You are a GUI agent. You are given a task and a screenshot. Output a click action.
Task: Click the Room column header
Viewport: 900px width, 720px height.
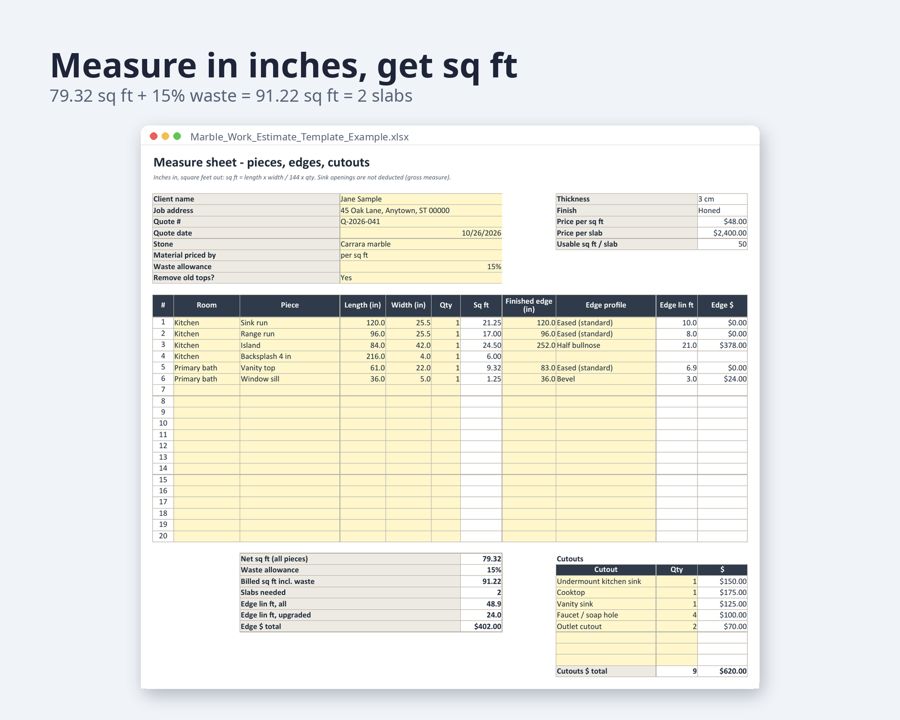point(207,305)
